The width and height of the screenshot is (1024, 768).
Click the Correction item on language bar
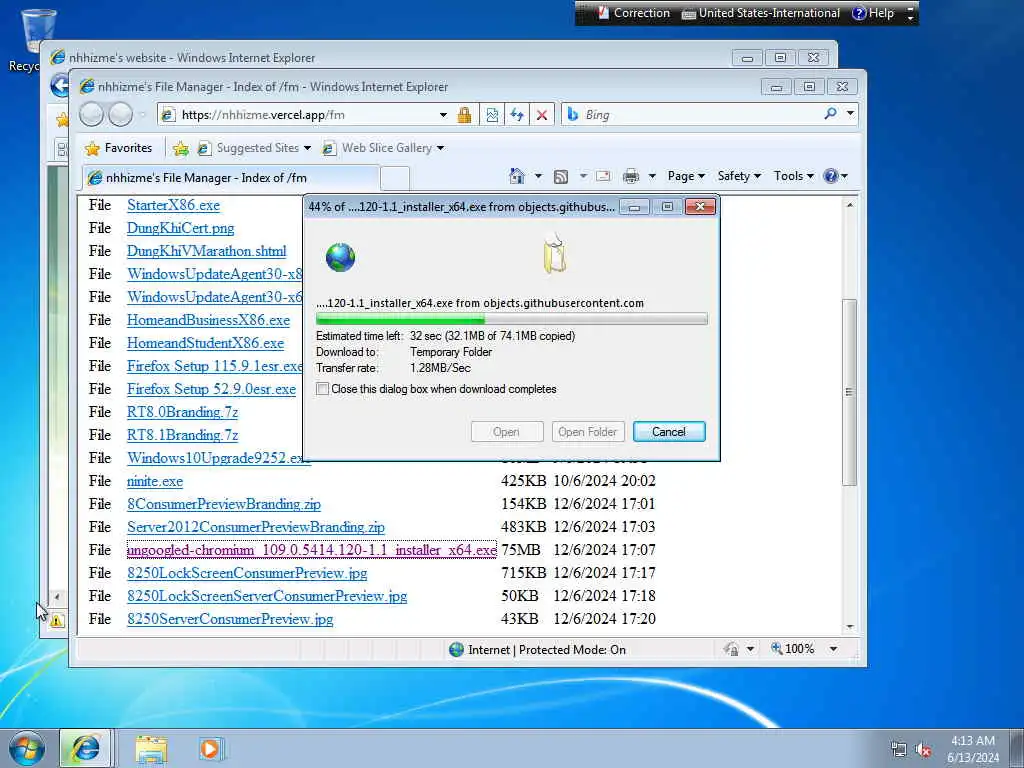click(x=633, y=13)
